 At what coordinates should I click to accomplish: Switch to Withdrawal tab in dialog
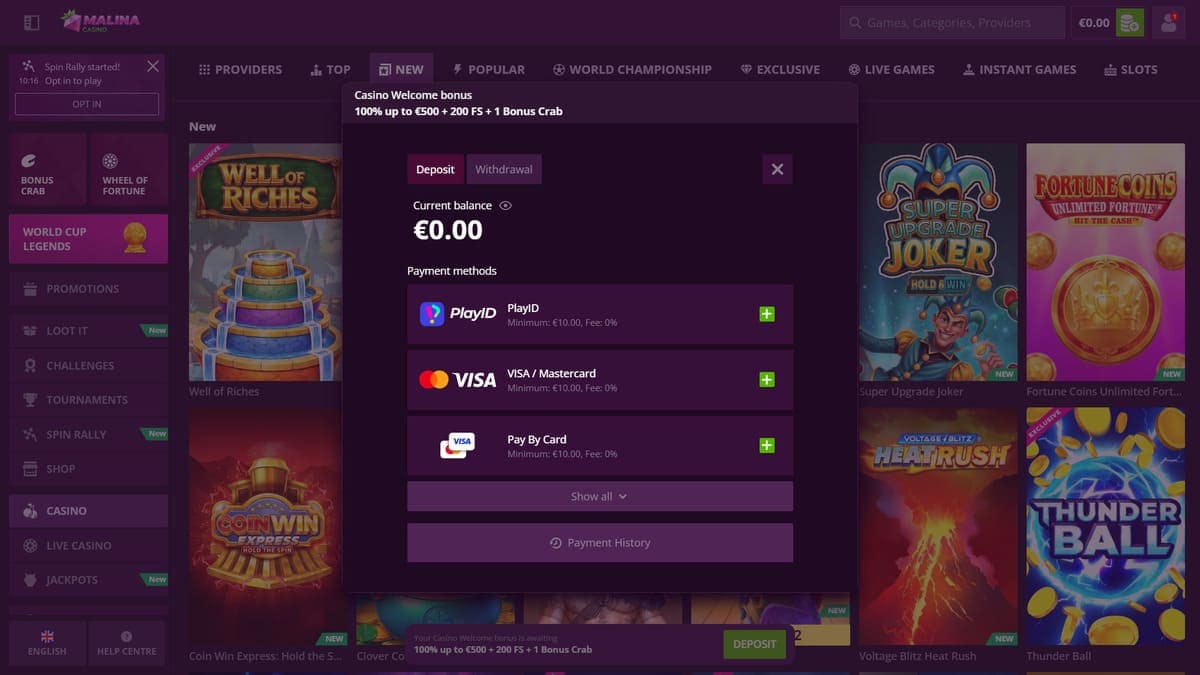pyautogui.click(x=504, y=169)
